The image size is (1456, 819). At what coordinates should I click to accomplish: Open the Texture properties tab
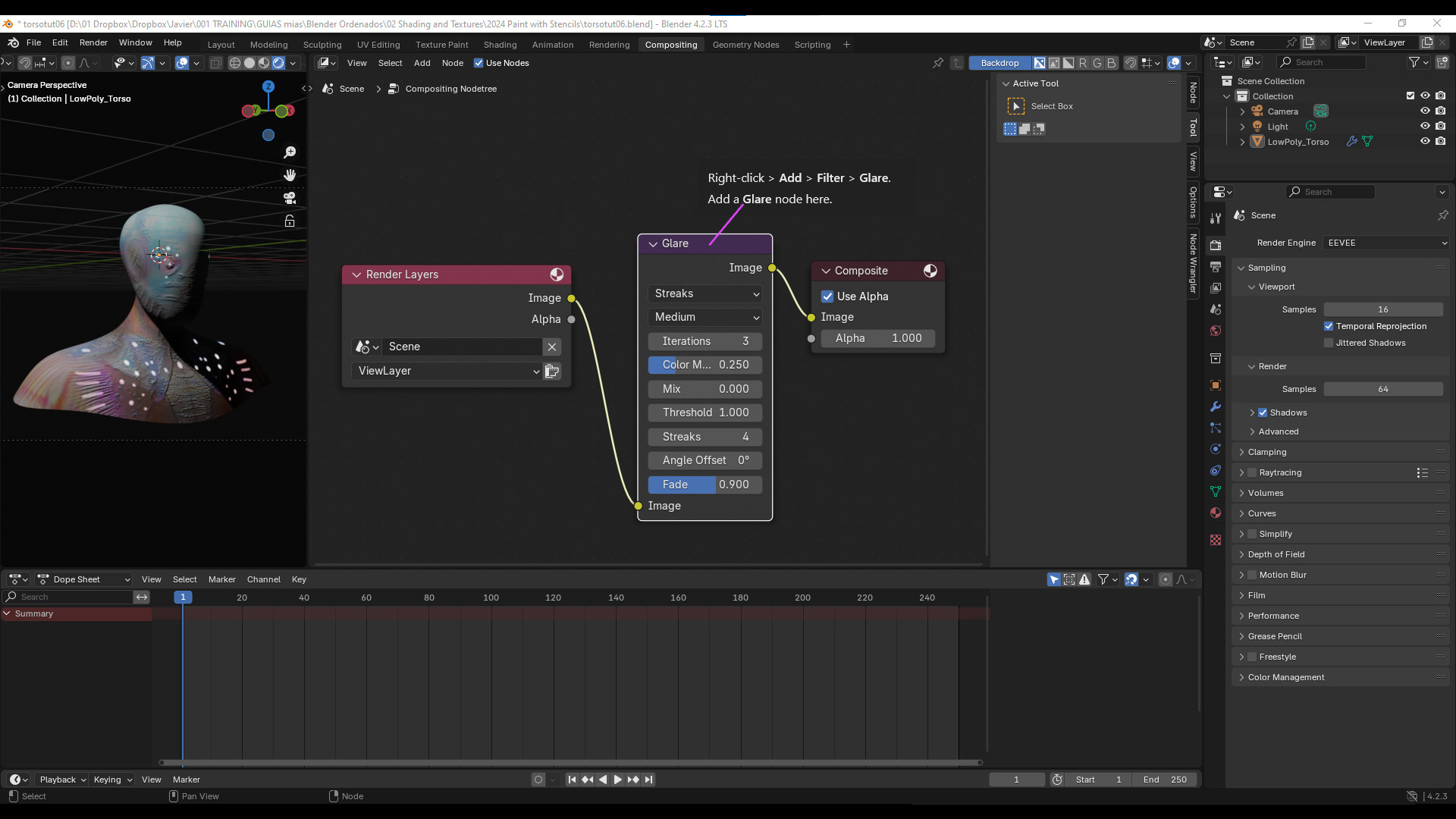pos(1216,540)
